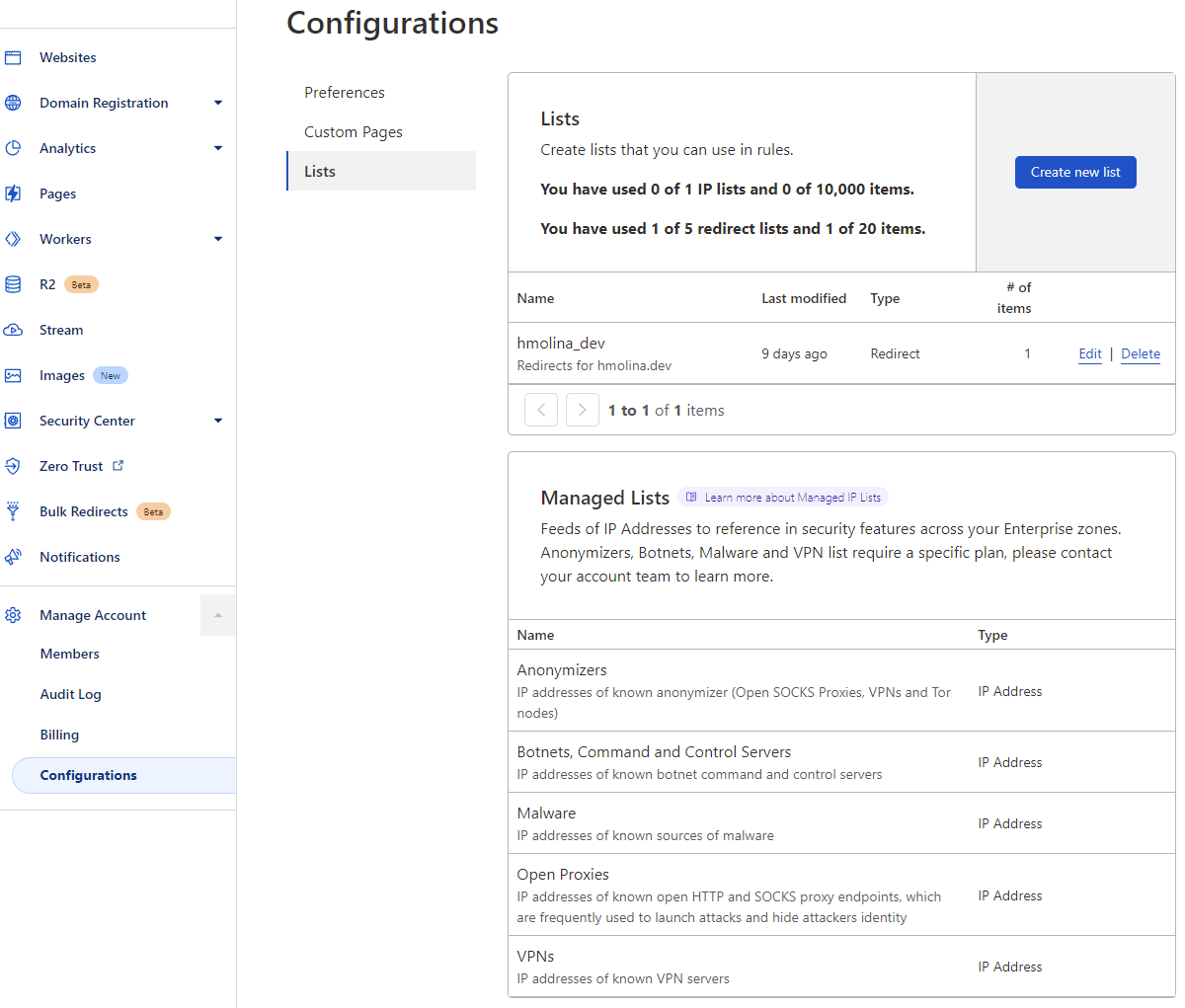
Task: Click the VPNs managed list row
Action: coord(841,967)
